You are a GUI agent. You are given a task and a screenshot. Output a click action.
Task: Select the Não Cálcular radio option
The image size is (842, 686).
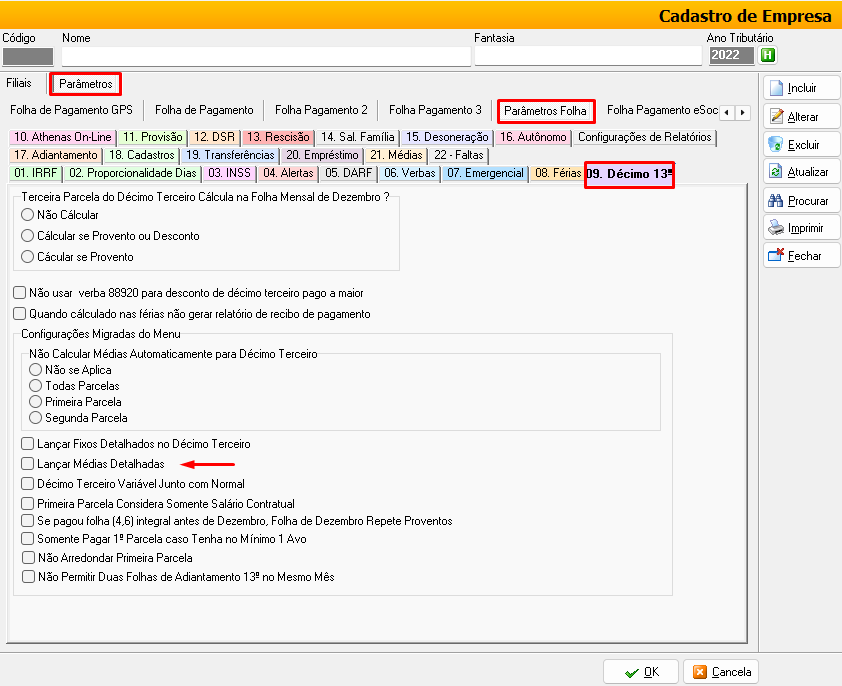[27, 215]
